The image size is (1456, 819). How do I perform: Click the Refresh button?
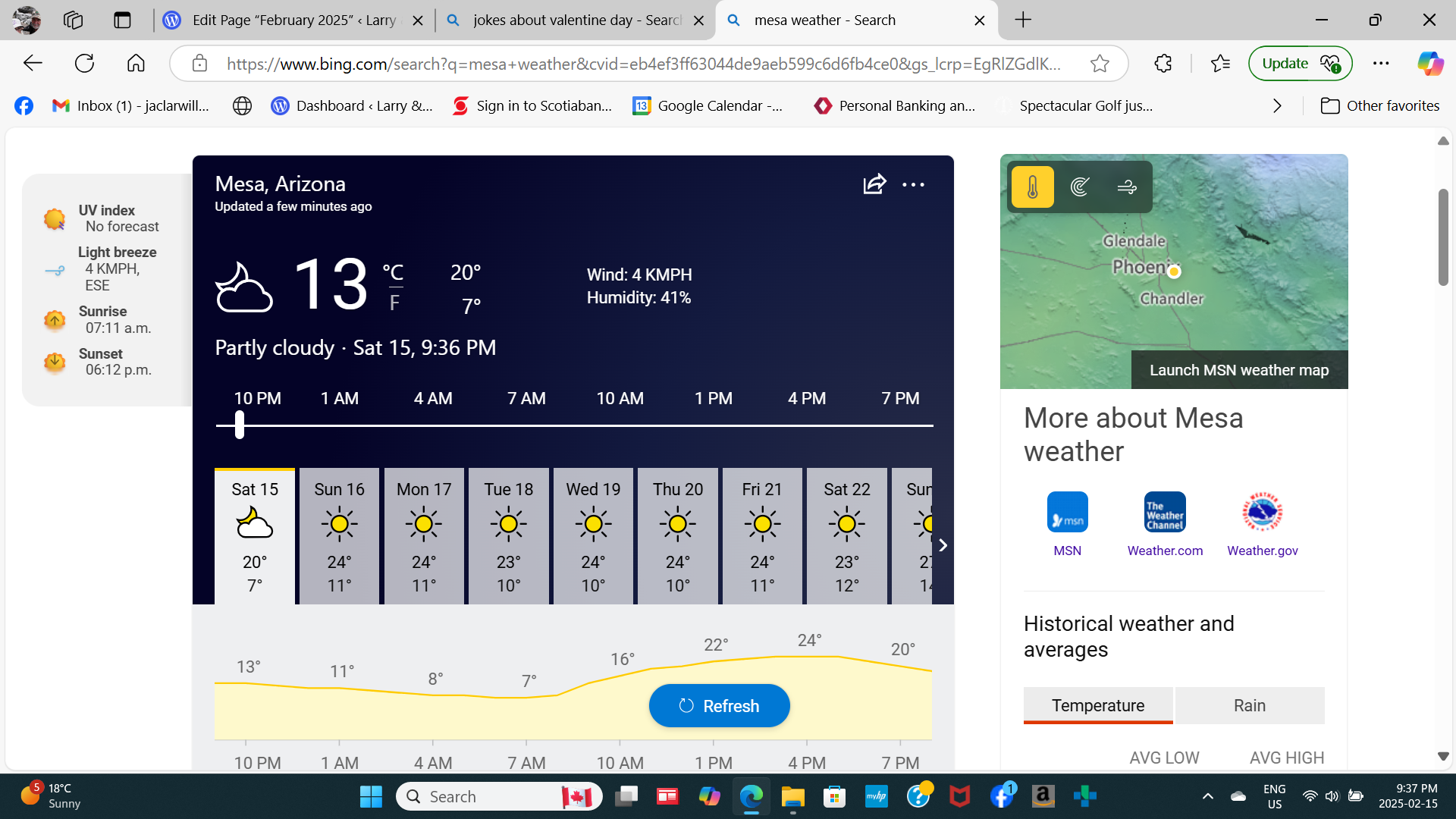click(x=719, y=706)
